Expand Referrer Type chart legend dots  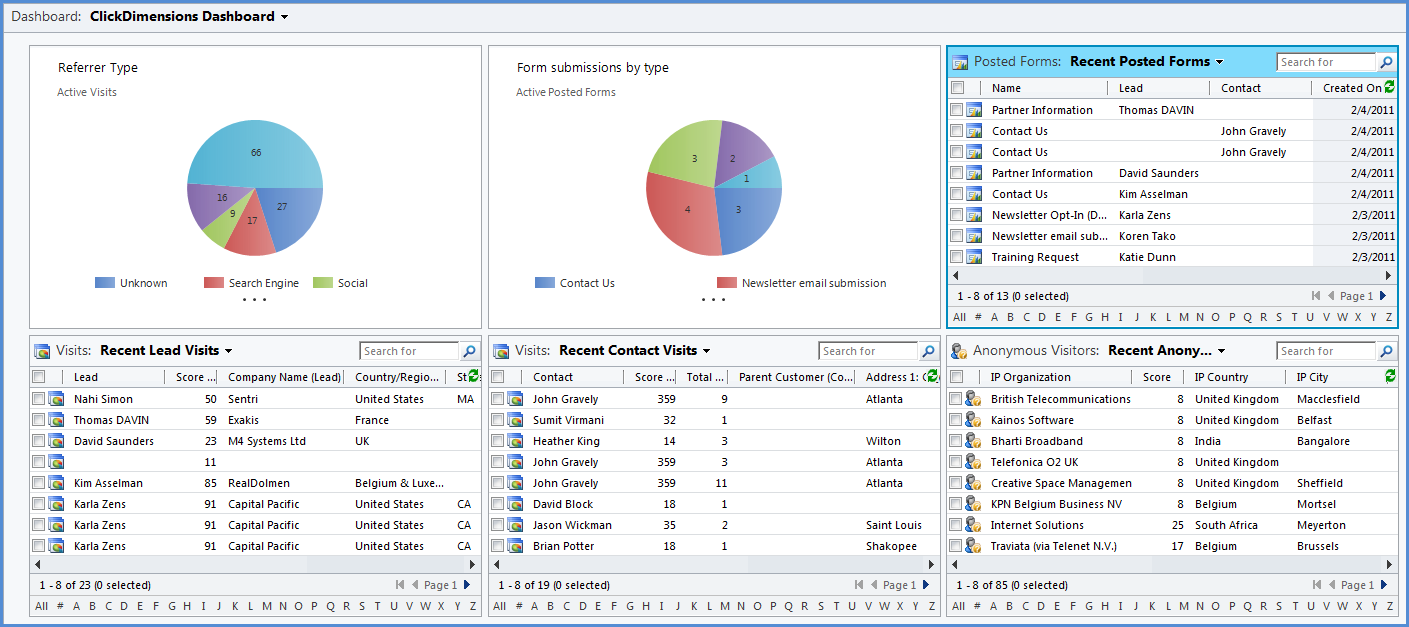(255, 300)
